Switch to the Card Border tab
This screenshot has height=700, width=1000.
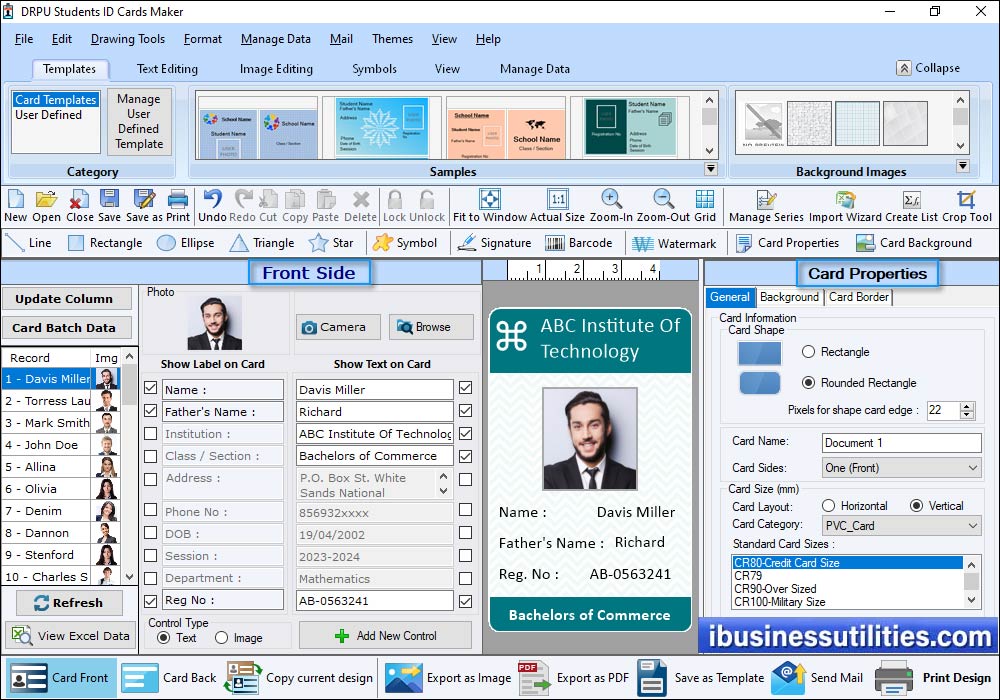[x=858, y=297]
